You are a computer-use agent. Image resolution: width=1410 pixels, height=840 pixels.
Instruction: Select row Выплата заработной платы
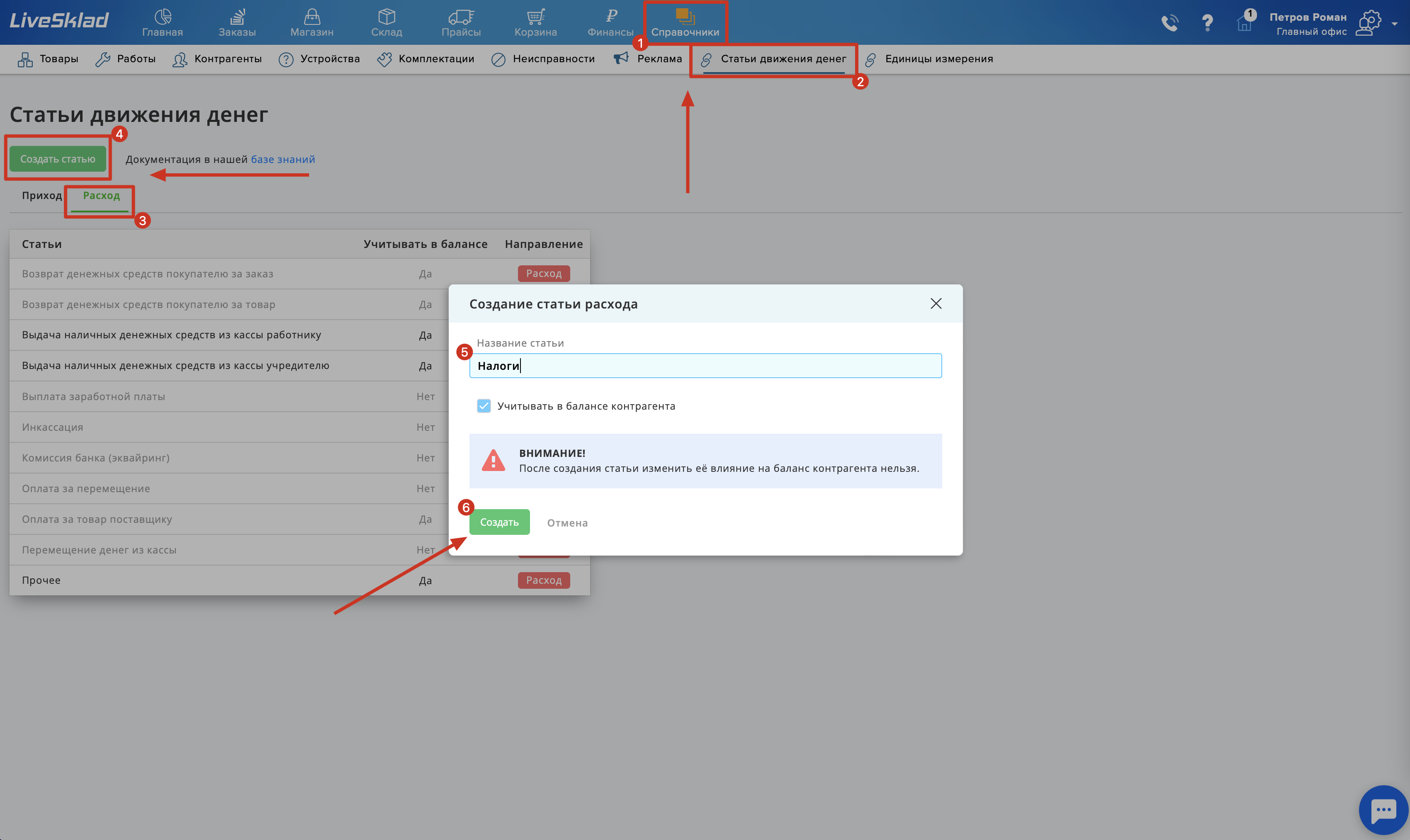coord(299,396)
